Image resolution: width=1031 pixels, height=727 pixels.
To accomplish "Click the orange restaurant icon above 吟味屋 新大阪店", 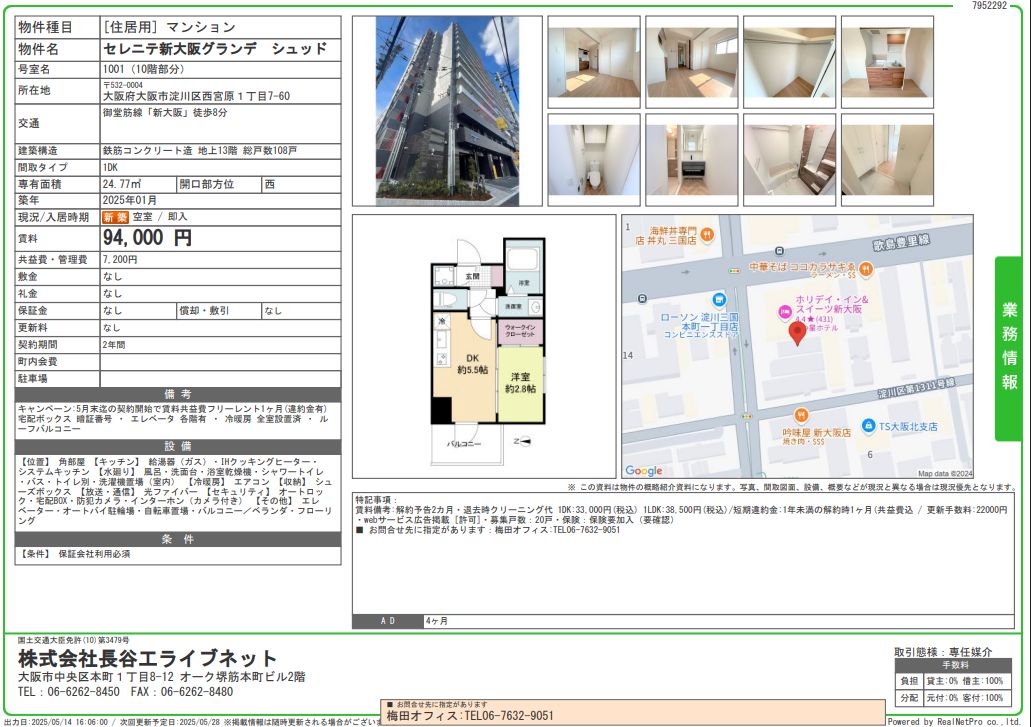I will pos(800,415).
